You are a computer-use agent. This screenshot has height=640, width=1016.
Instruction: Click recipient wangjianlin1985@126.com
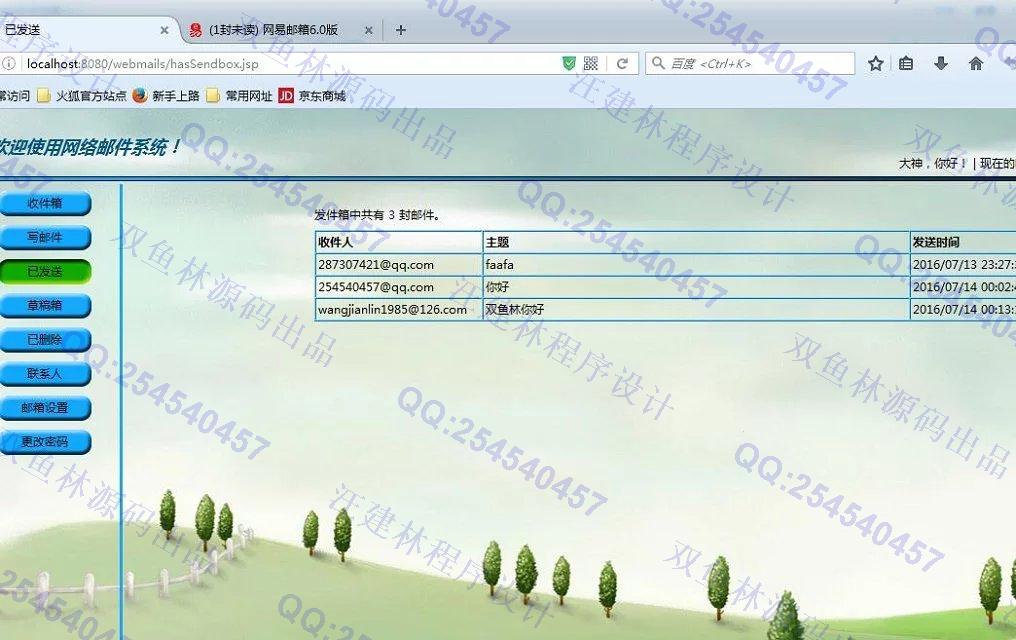click(393, 310)
